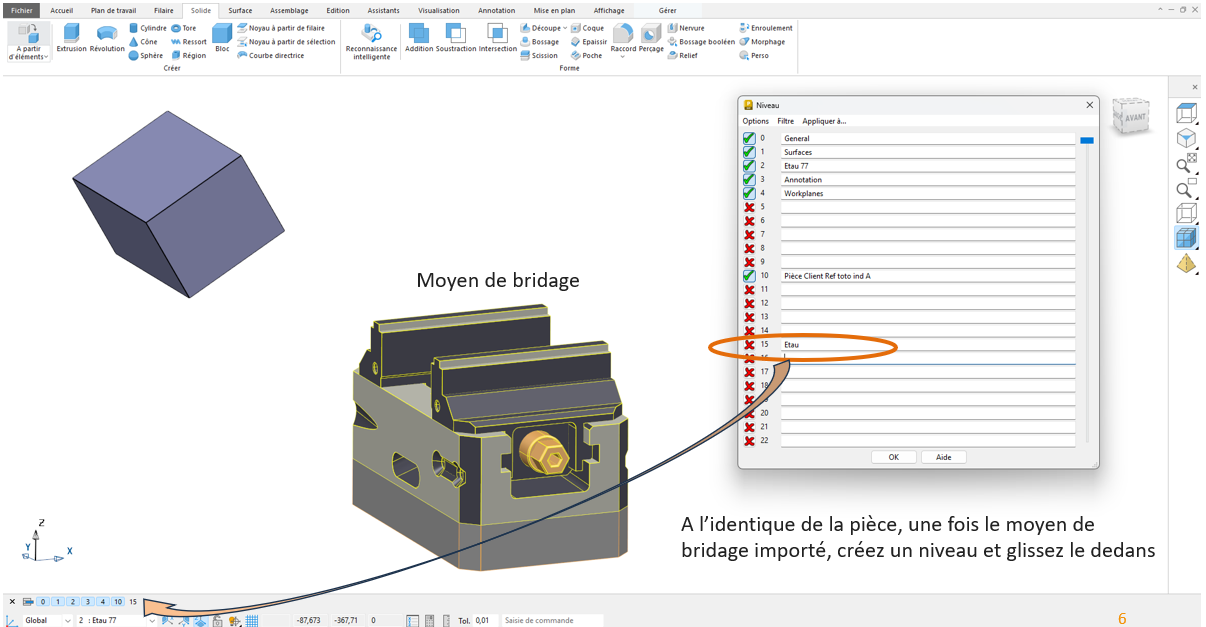
Task: Toggle level 0 General checkbox
Action: [749, 138]
